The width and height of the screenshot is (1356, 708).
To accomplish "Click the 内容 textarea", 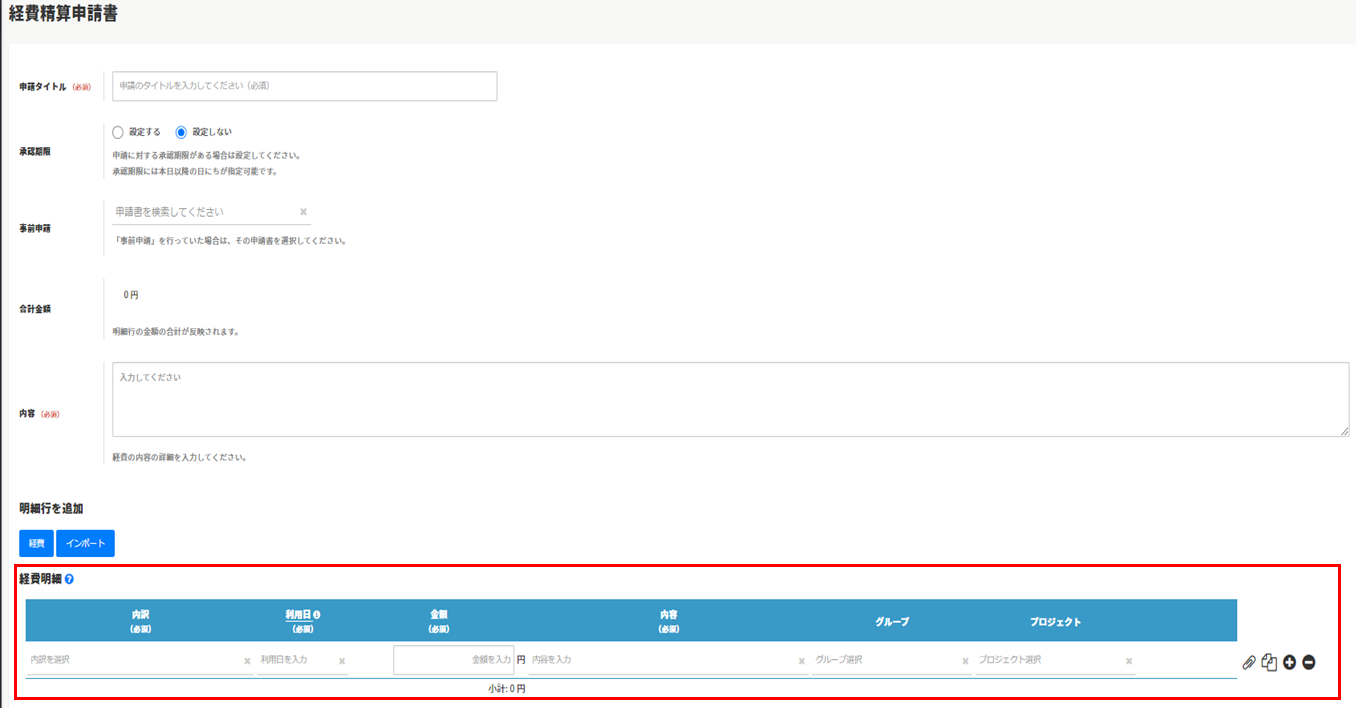I will (x=730, y=399).
